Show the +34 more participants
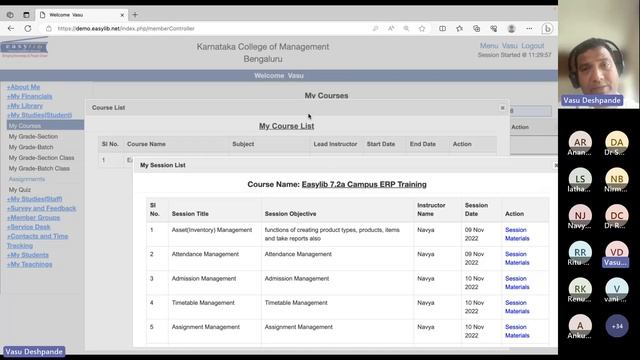Viewport: 640px width, 360px height. click(x=617, y=326)
